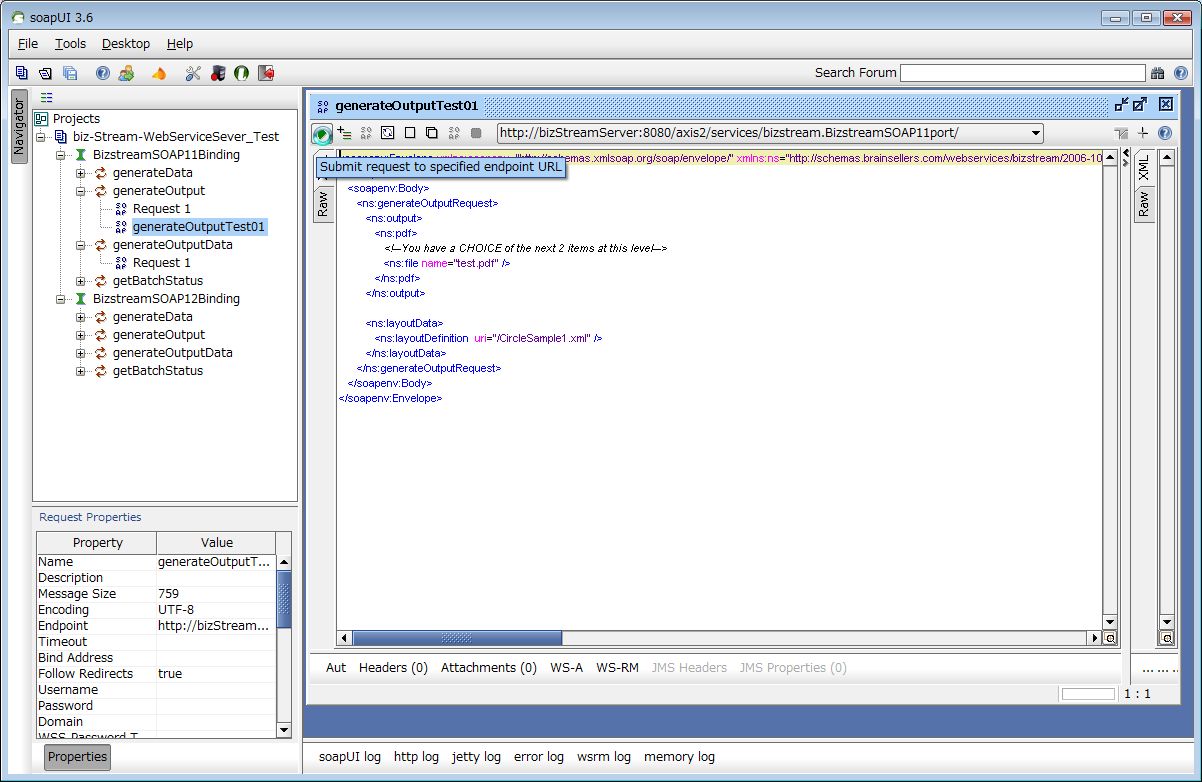Click the plus icon near editor help

point(1143,133)
